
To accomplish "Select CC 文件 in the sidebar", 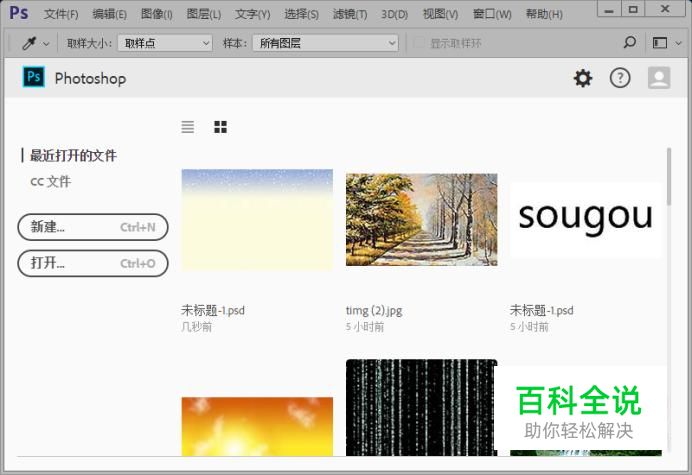I will (50, 181).
